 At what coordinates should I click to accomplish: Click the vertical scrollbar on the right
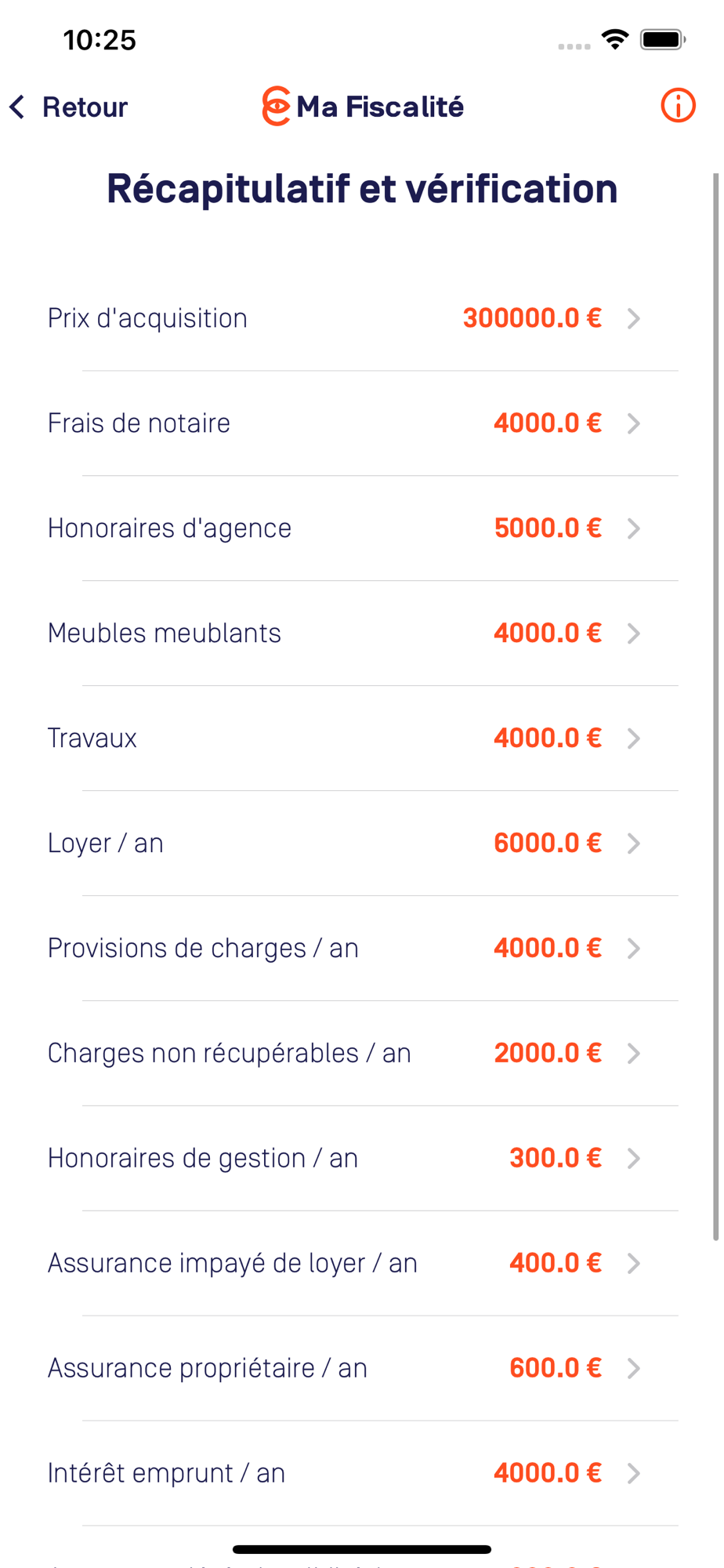click(715, 706)
